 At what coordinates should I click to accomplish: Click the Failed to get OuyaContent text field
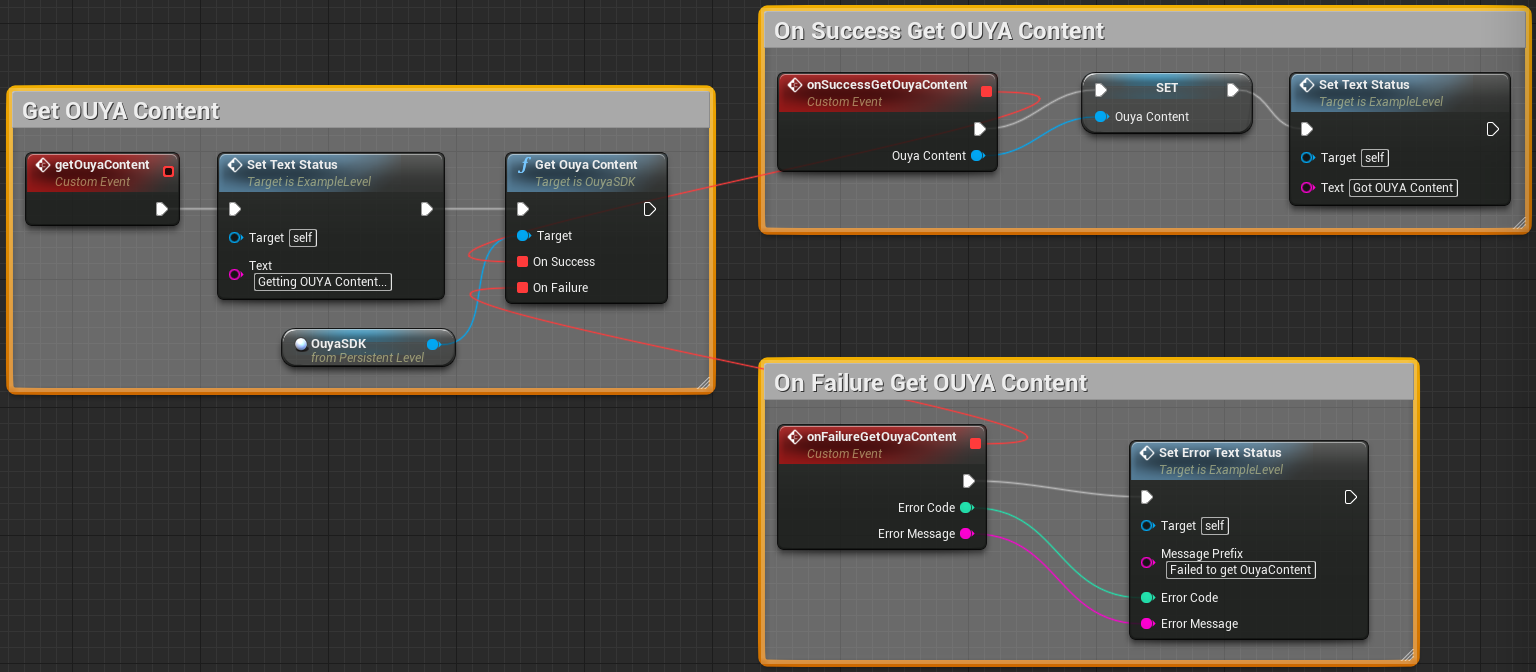click(1241, 570)
